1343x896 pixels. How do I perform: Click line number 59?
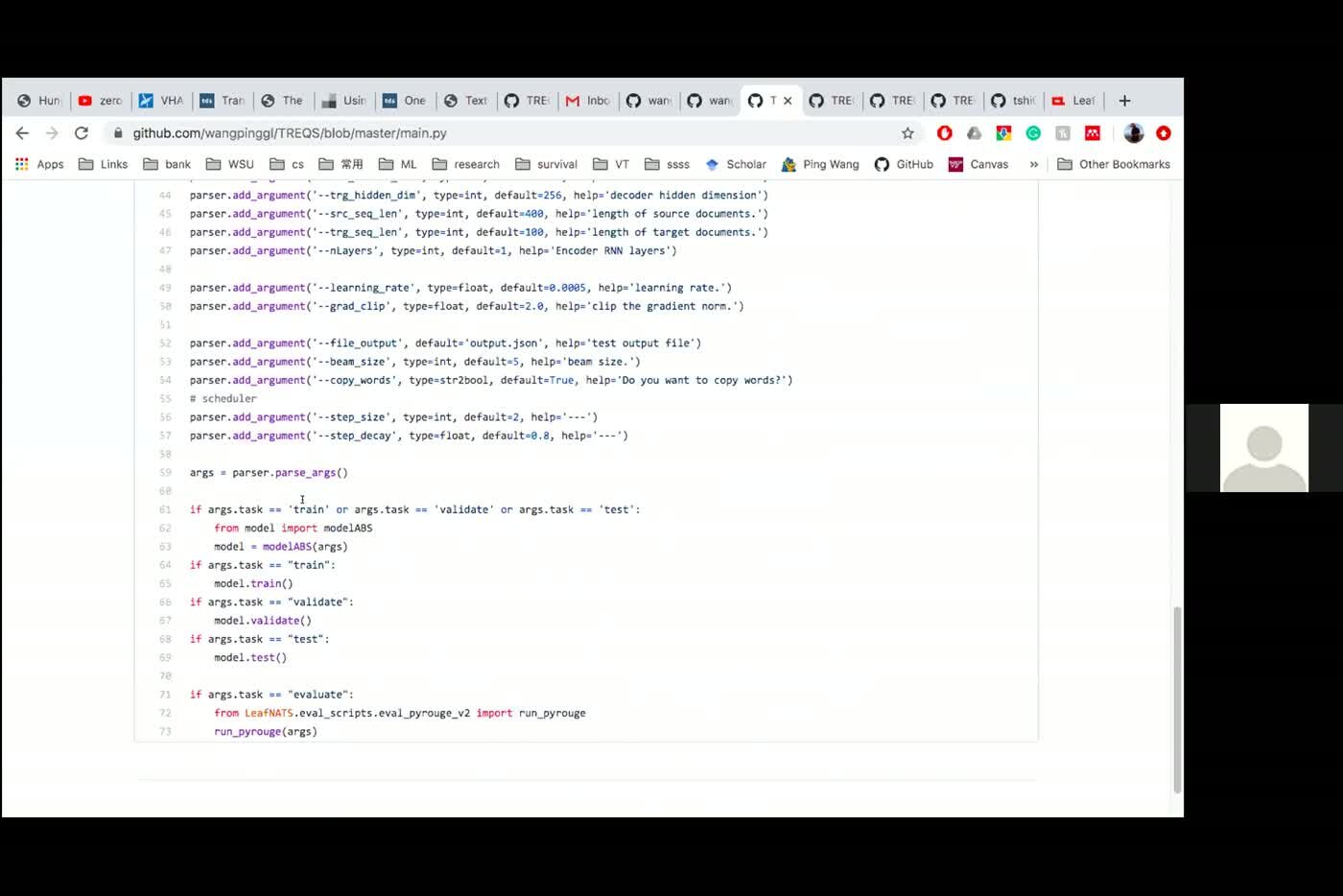pos(165,473)
